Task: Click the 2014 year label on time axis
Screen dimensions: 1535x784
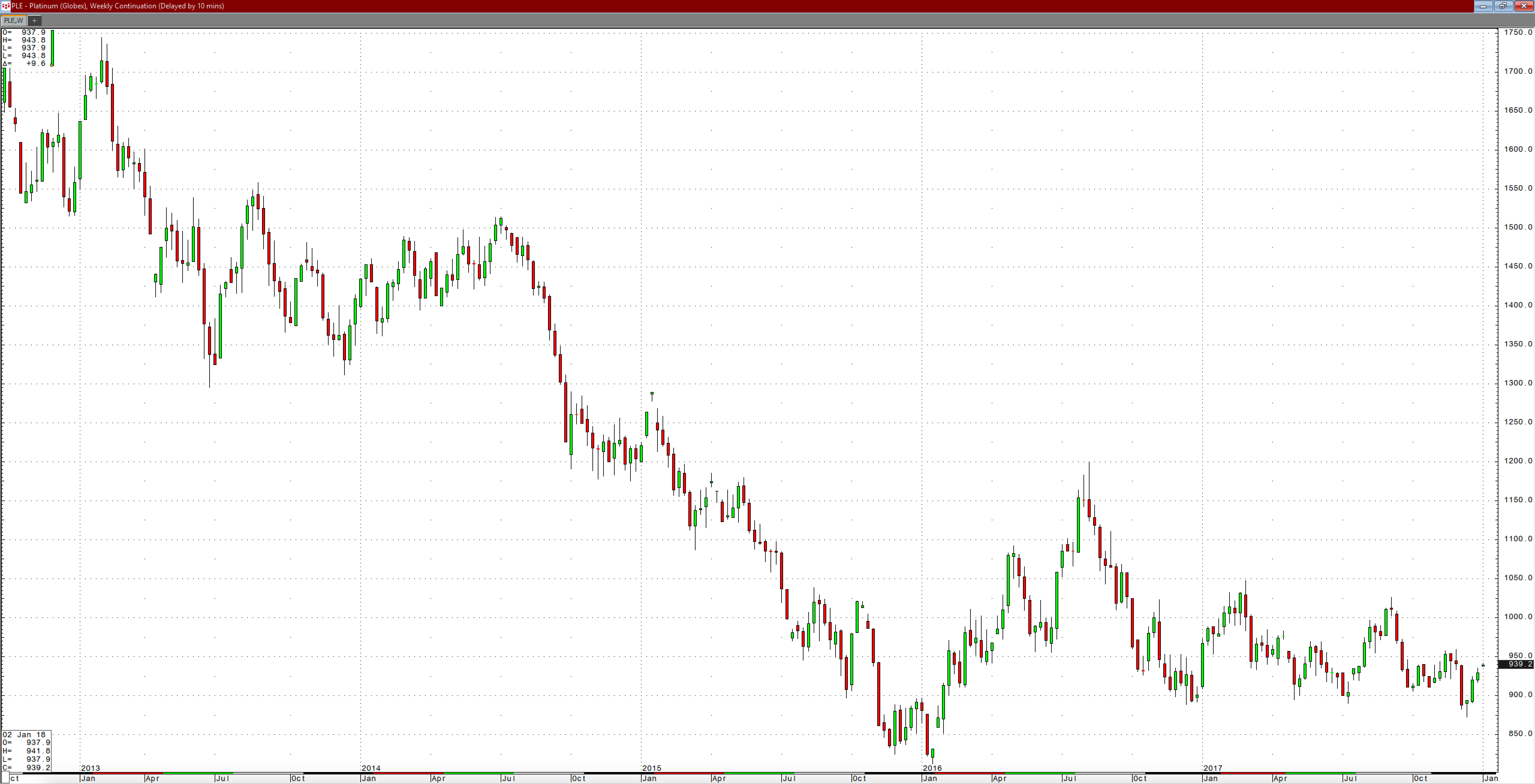Action: coord(371,768)
